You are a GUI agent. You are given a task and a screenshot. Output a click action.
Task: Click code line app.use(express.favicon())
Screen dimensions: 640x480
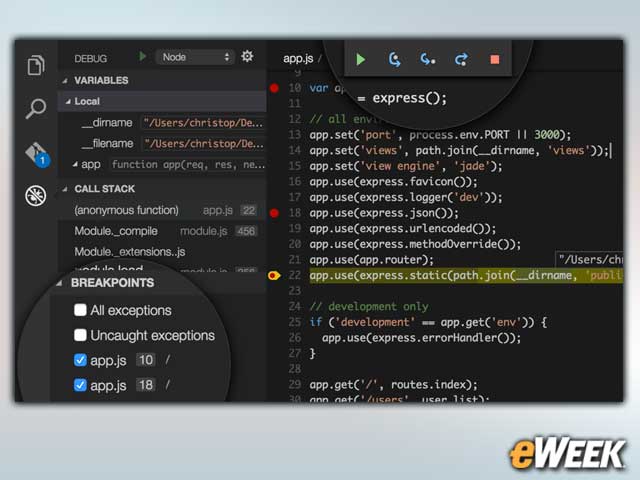tap(393, 182)
